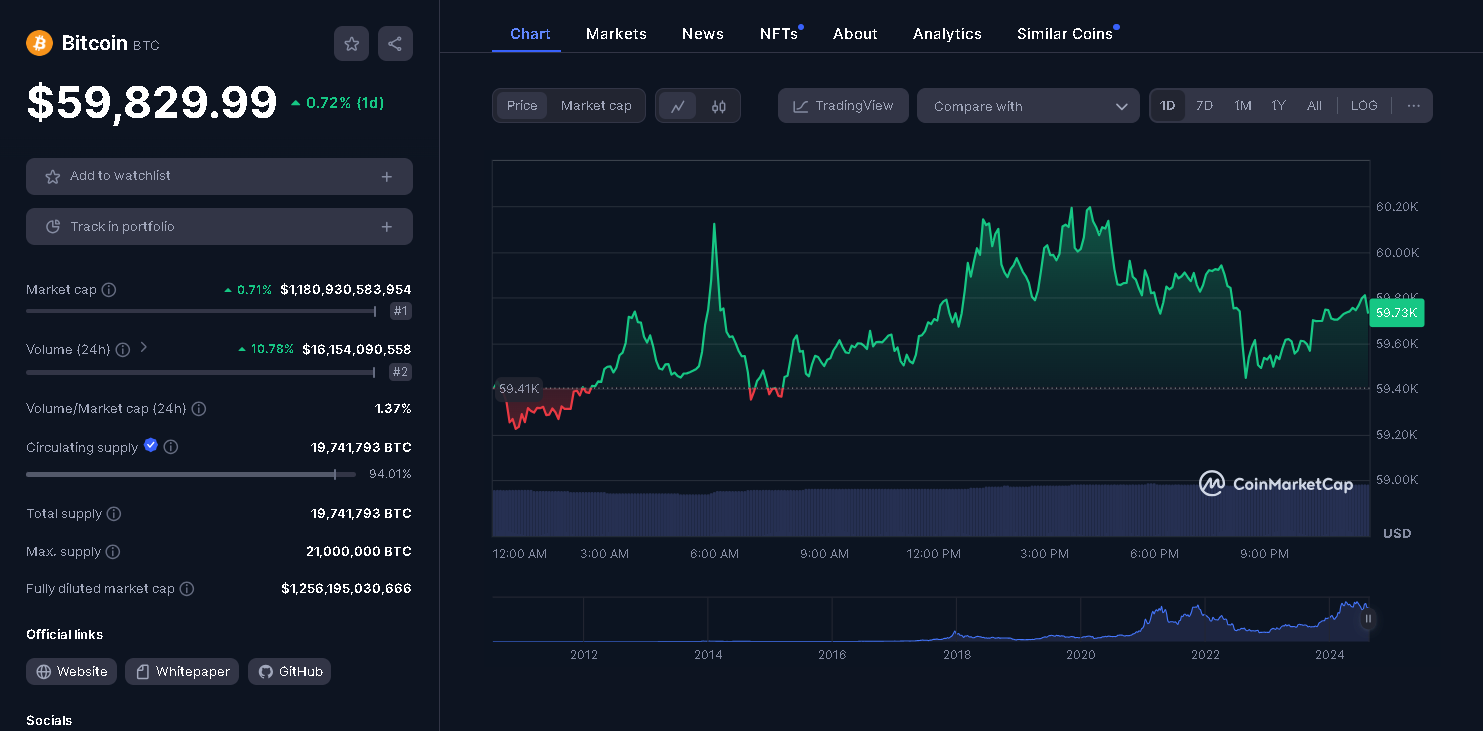
Task: Open the Whitepaper link
Action: click(x=182, y=672)
